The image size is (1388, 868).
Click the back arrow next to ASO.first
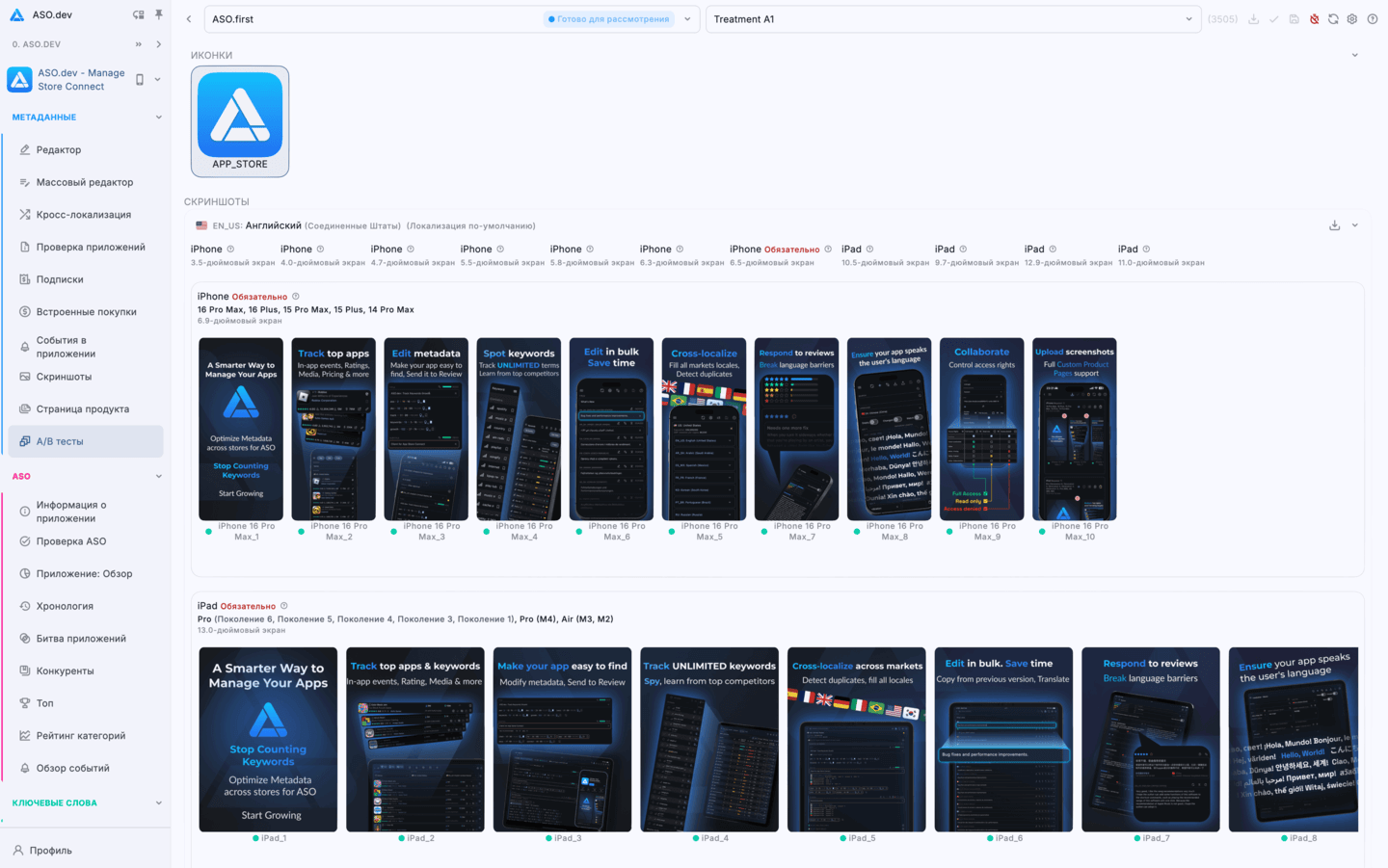coord(189,18)
